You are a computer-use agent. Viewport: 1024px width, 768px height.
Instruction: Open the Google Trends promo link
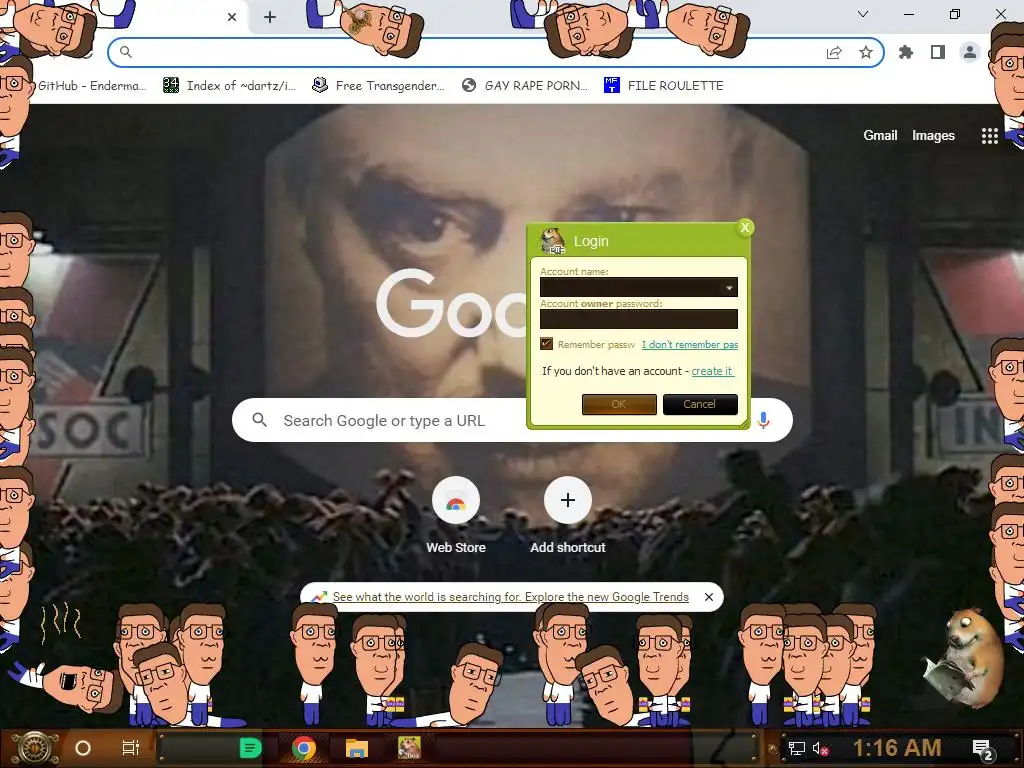pos(510,597)
